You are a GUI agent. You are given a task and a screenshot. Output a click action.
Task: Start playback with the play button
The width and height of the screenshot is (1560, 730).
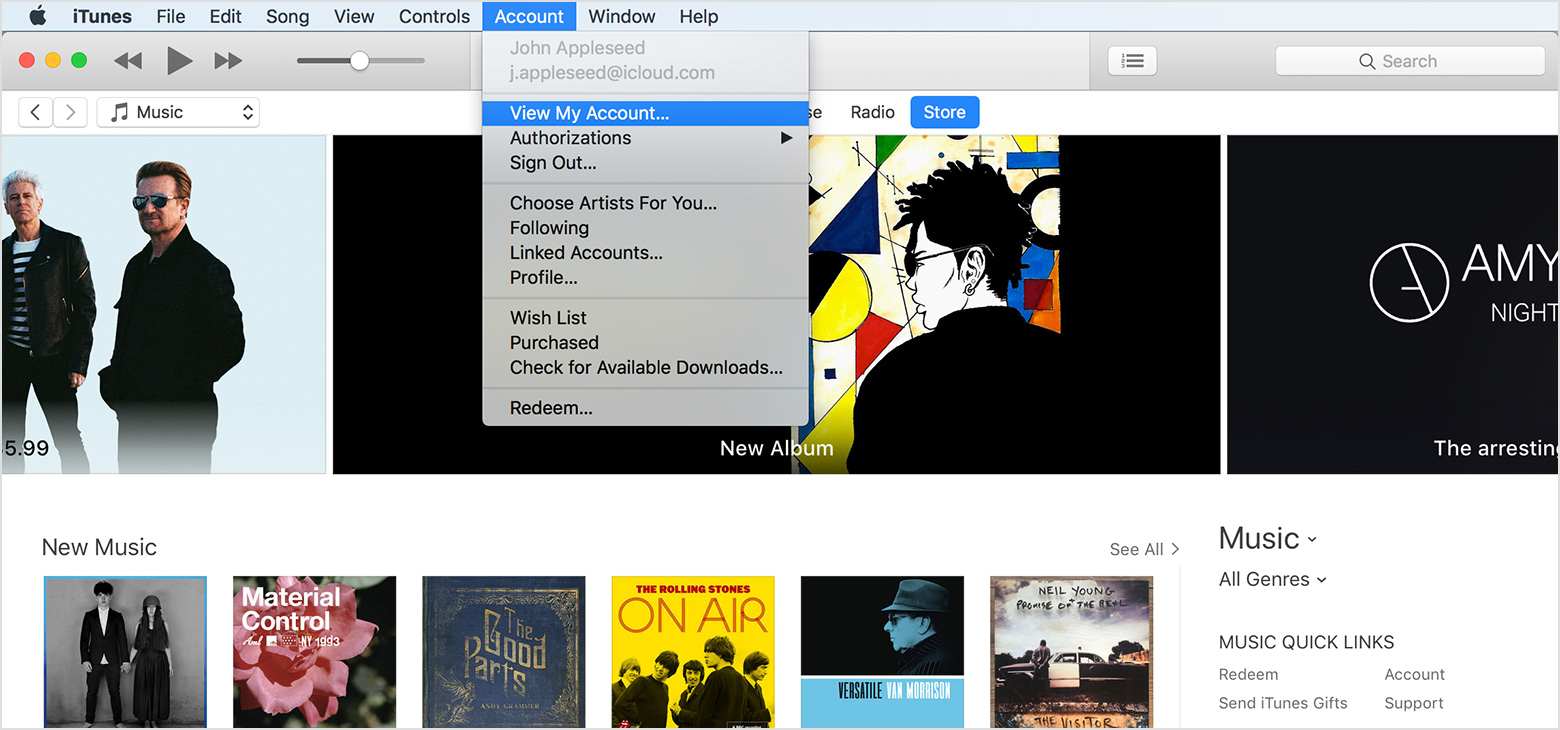(x=179, y=61)
